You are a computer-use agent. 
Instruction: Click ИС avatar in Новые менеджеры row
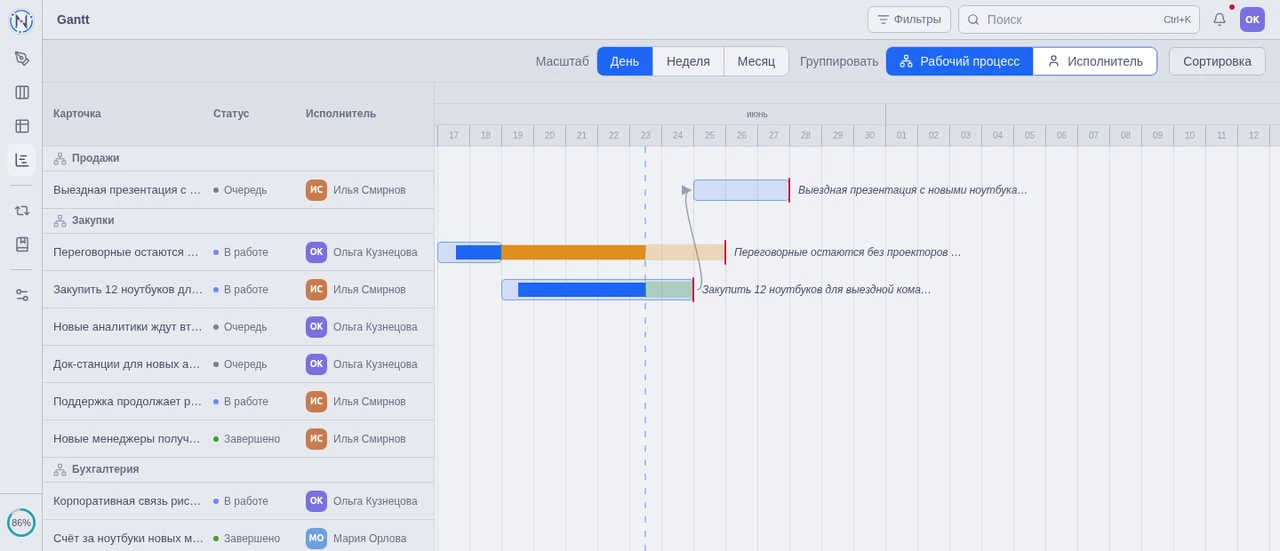point(316,439)
